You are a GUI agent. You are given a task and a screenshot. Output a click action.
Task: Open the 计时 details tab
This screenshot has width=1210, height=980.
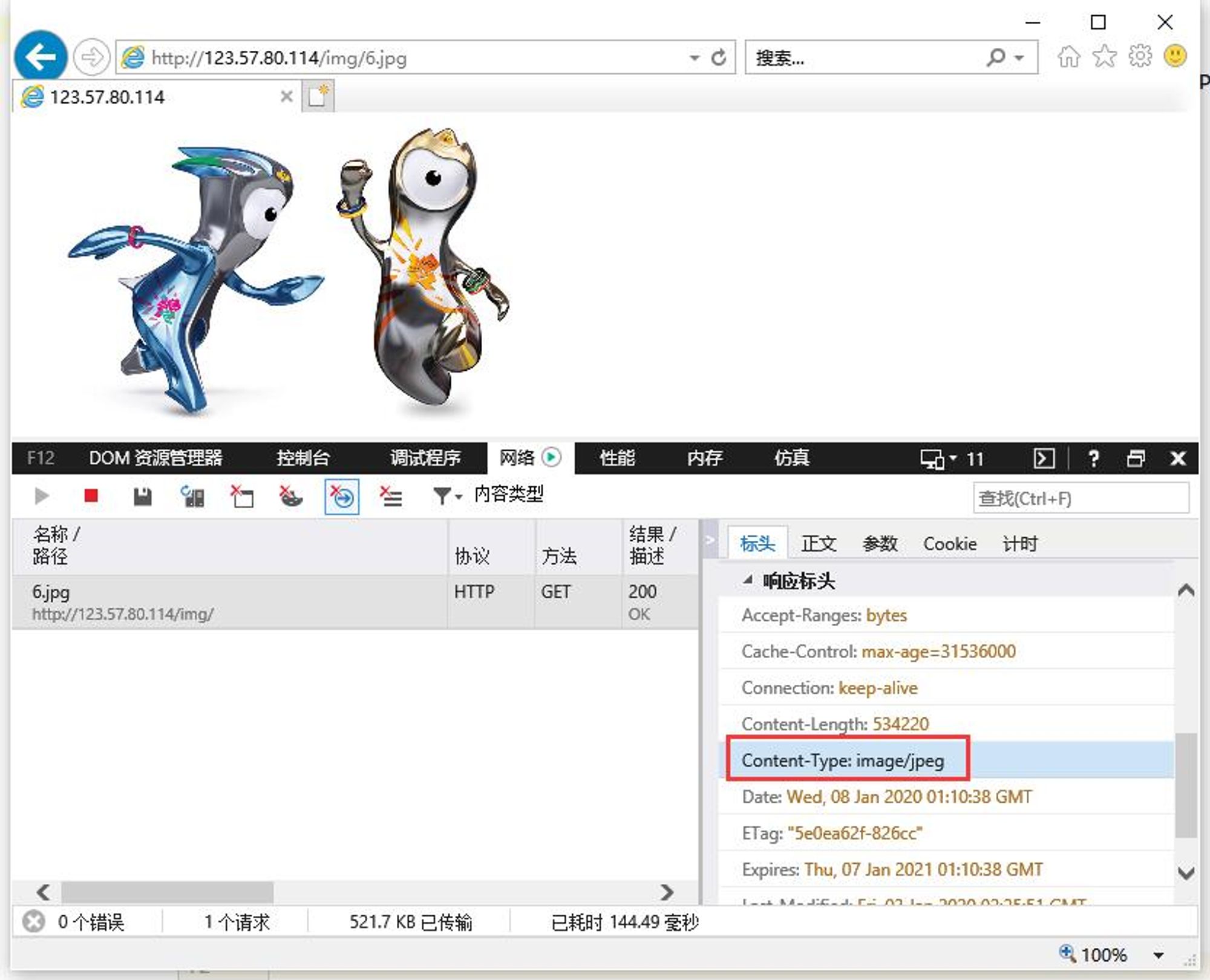point(1020,543)
